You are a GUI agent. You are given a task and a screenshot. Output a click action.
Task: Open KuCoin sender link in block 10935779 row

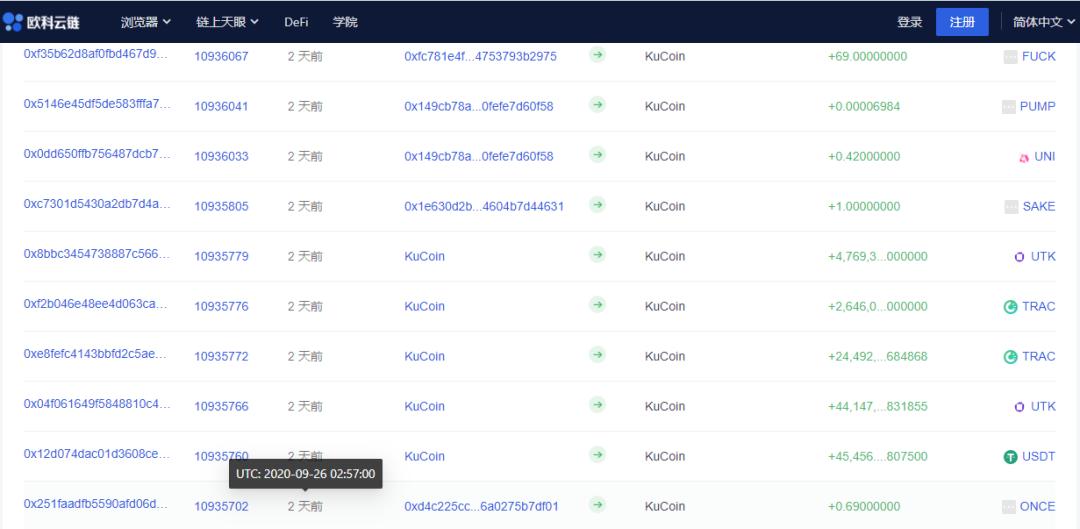[x=424, y=256]
